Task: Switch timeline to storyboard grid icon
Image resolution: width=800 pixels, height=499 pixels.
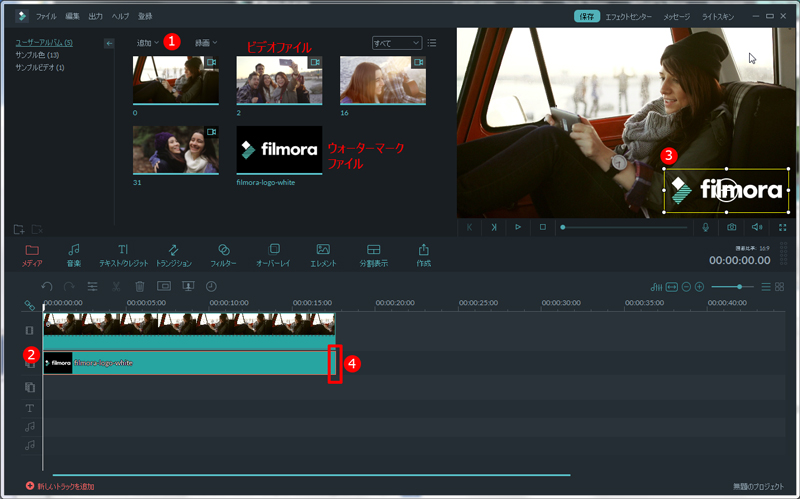Action: click(x=780, y=287)
